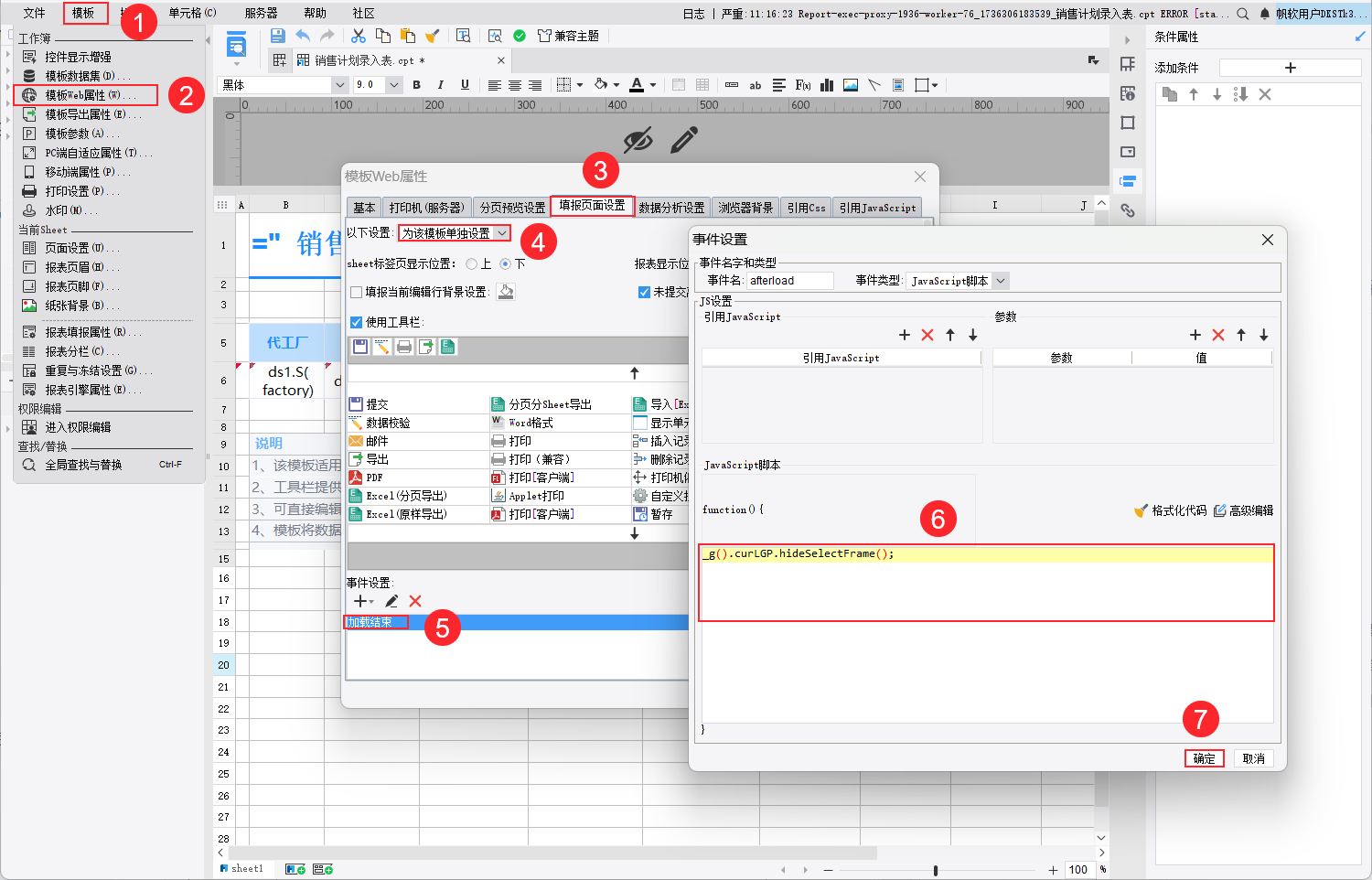Click the center align icon
Screen dimensions: 1372x880
pyautogui.click(x=515, y=85)
